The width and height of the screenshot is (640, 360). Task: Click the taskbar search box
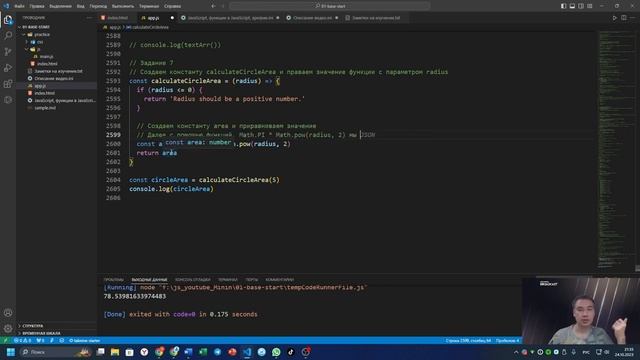point(55,352)
